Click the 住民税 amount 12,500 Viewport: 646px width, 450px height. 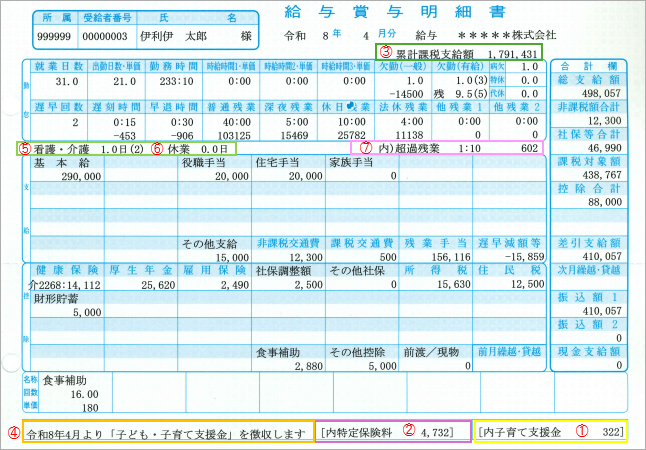tap(517, 285)
